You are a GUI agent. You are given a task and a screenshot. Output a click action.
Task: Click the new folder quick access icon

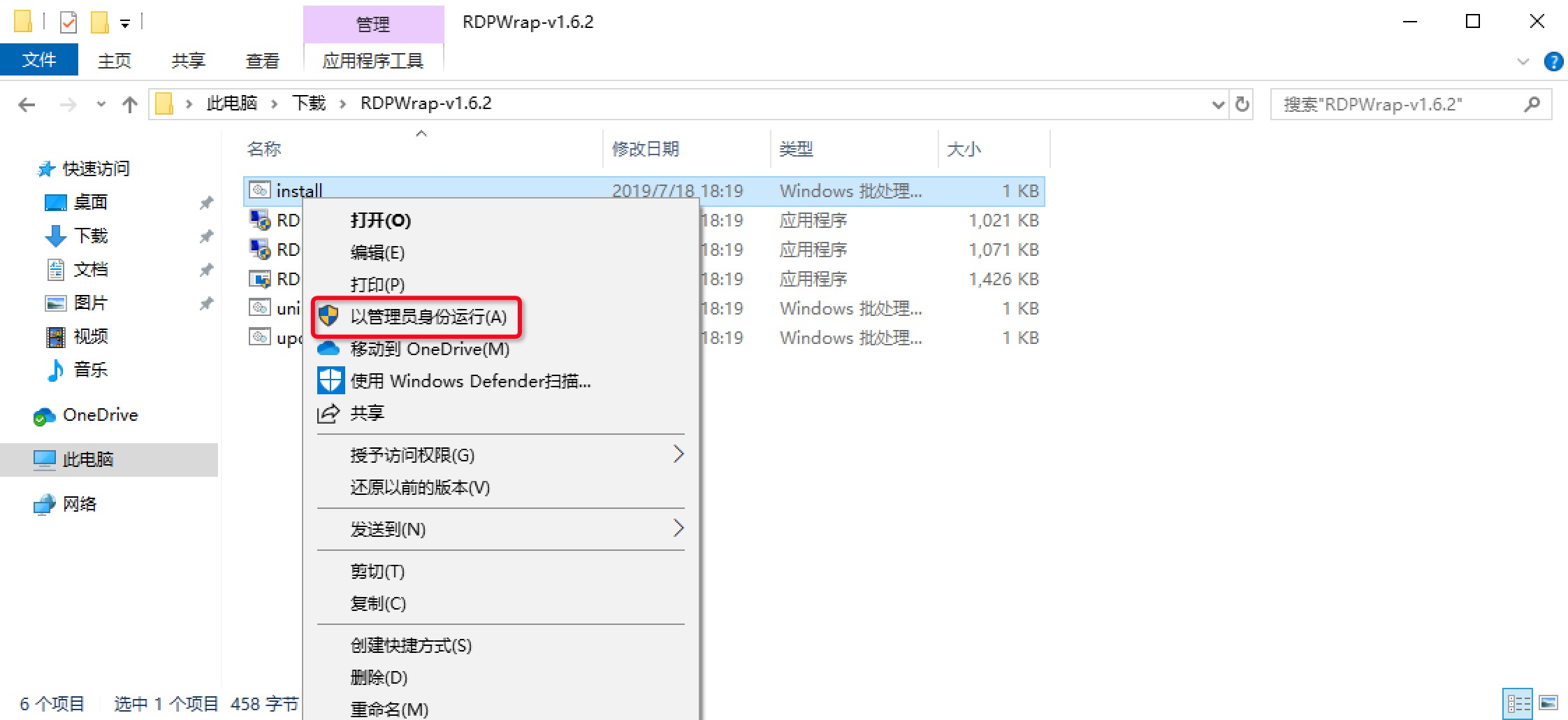99,22
